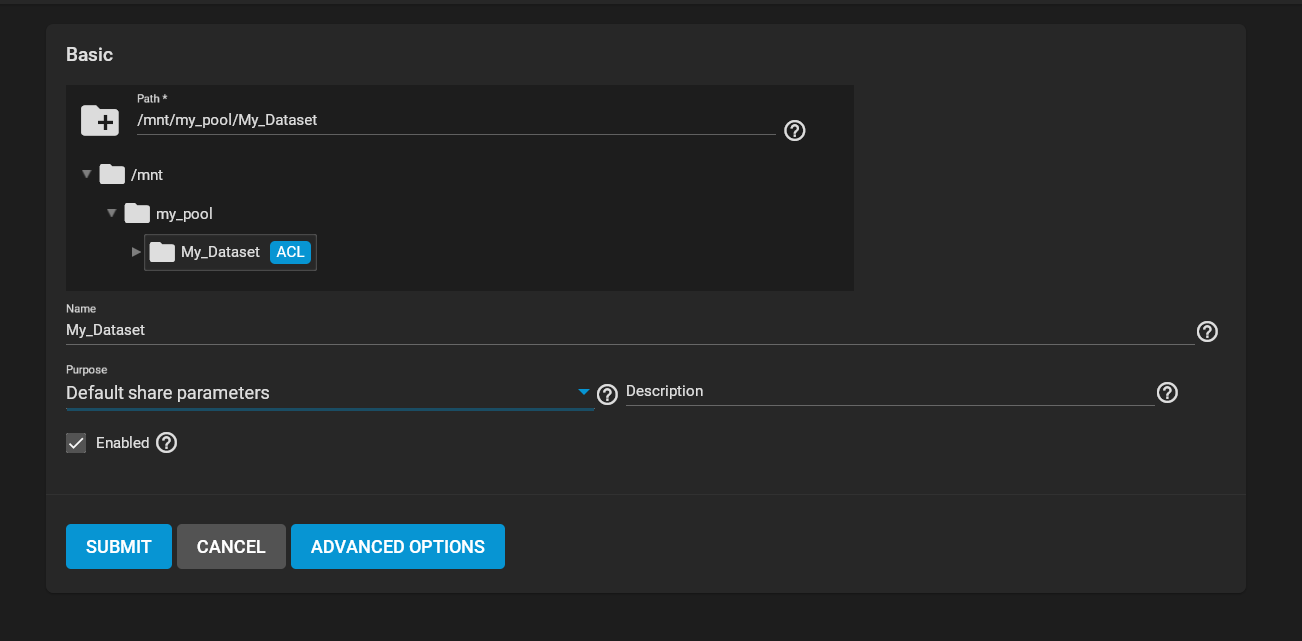The height and width of the screenshot is (641, 1302).
Task: Click the create new folder icon
Action: (99, 121)
